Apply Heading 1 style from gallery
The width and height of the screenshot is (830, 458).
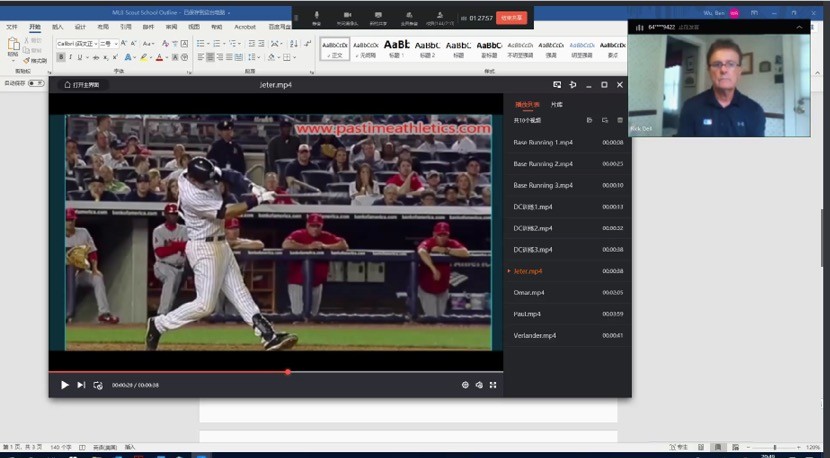tap(396, 49)
